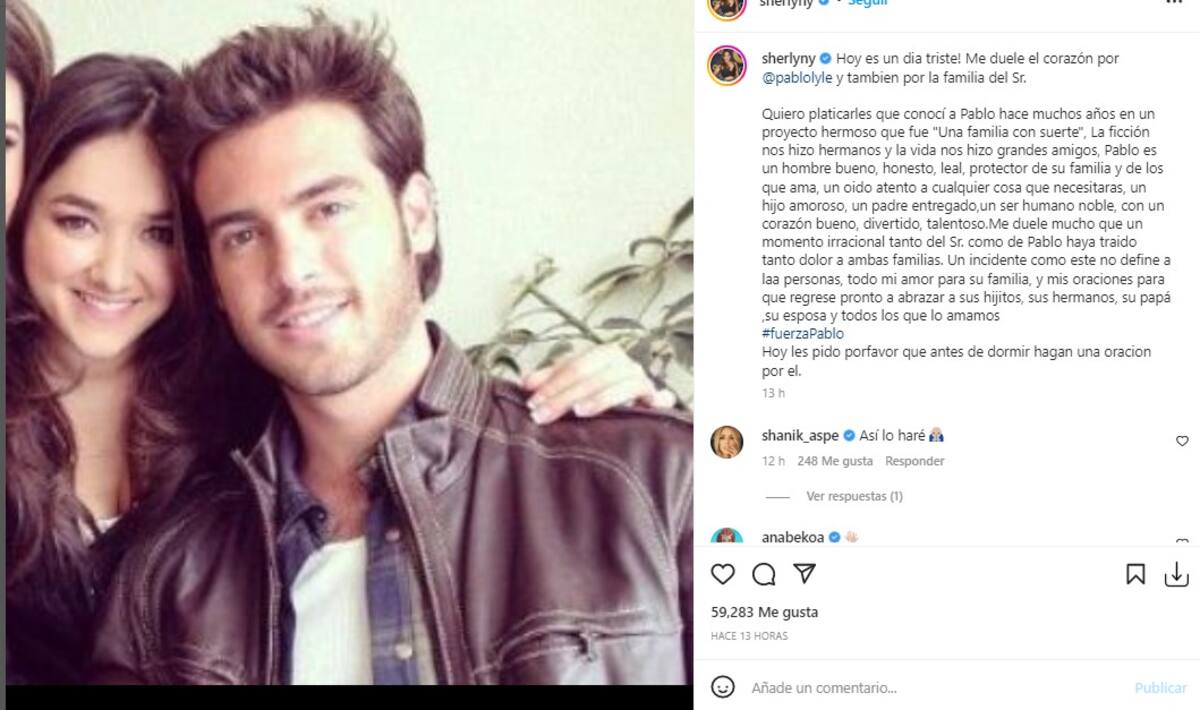
Task: Click Publicar to post comment
Action: 1160,688
